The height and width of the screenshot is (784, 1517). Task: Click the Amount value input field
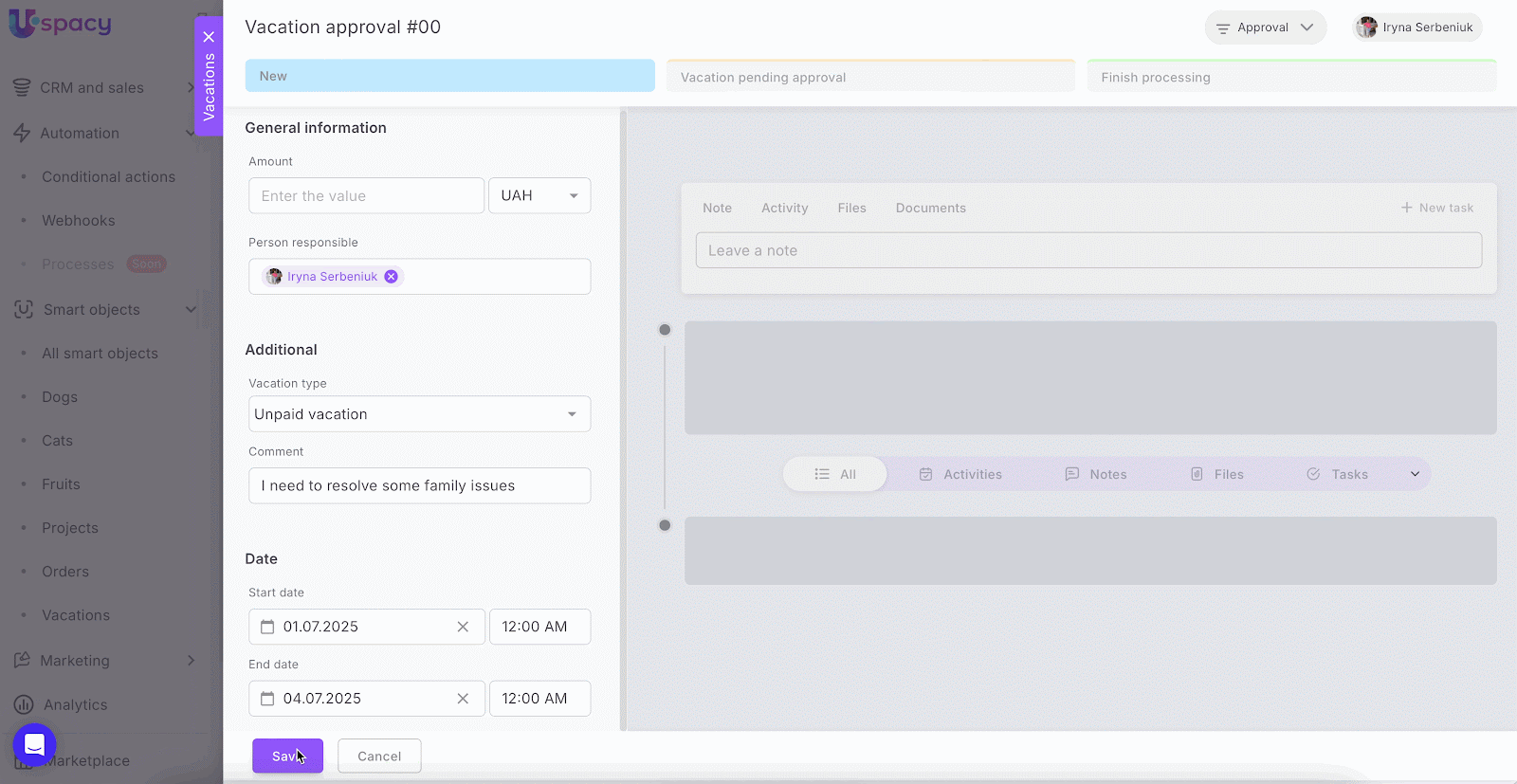[x=366, y=196]
